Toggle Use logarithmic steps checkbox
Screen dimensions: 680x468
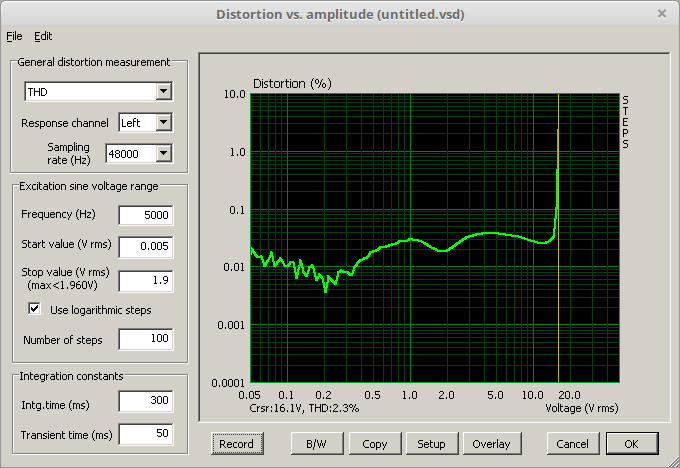34,310
